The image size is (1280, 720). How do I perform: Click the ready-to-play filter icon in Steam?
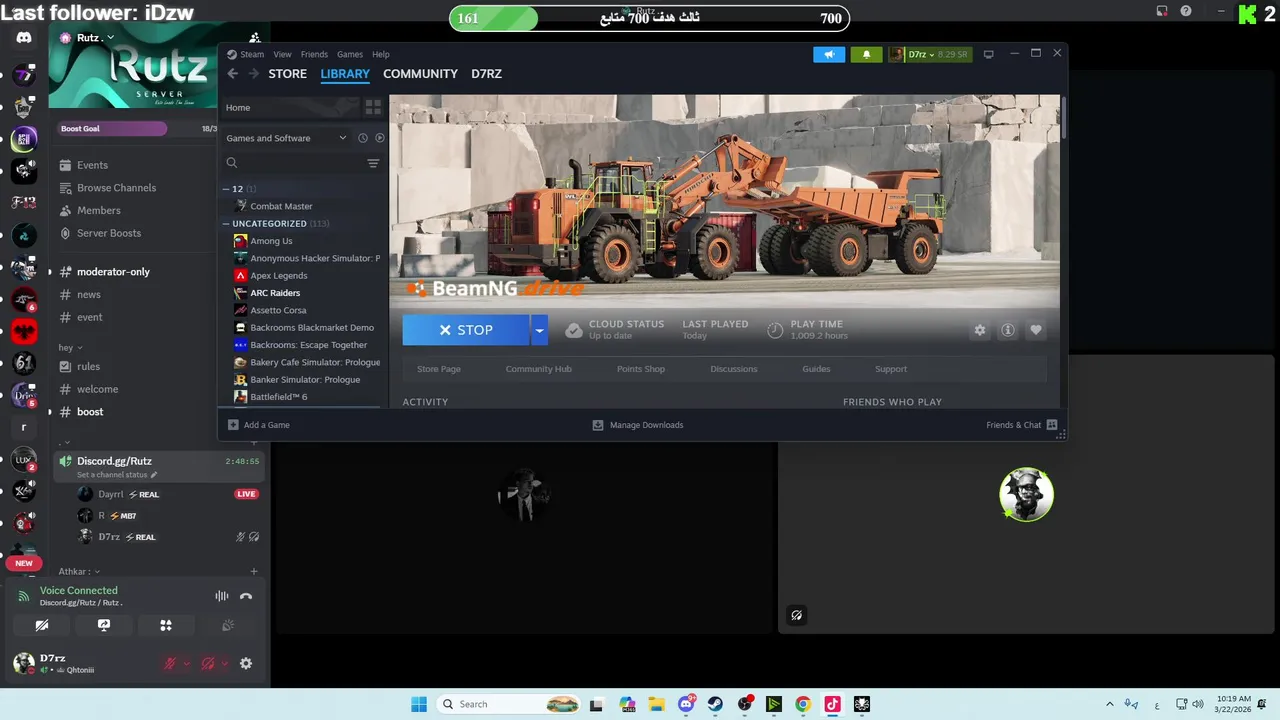tap(379, 138)
